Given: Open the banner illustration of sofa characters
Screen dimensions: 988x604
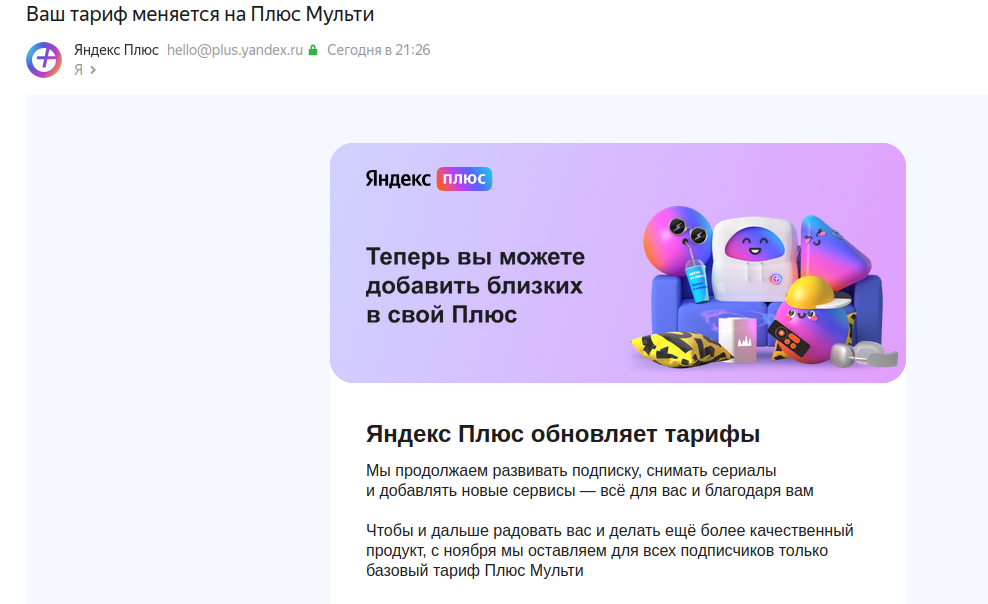Looking at the screenshot, I should point(762,287).
